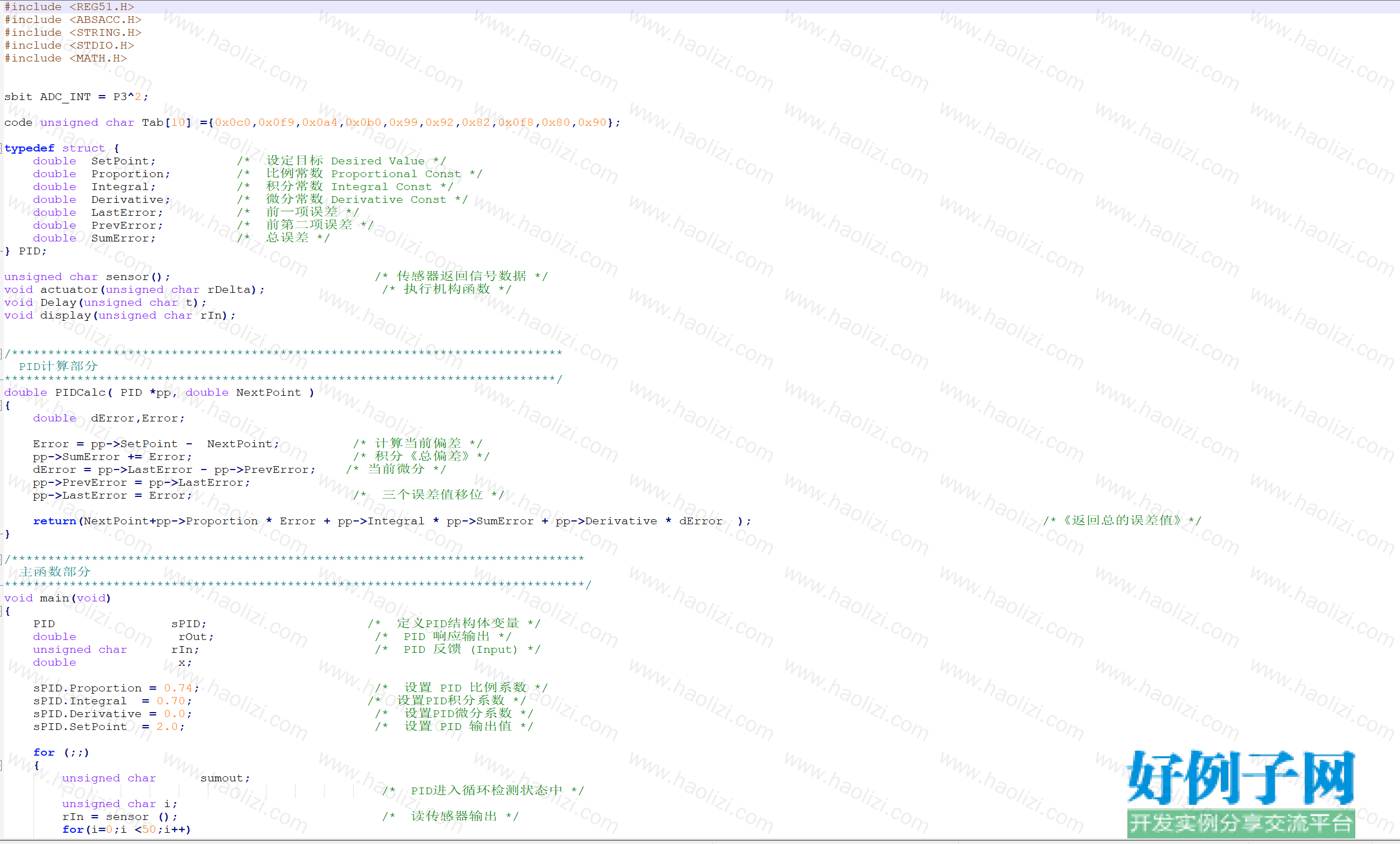Click the '主函数部分' section comment
The height and width of the screenshot is (844, 1400).
55,572
